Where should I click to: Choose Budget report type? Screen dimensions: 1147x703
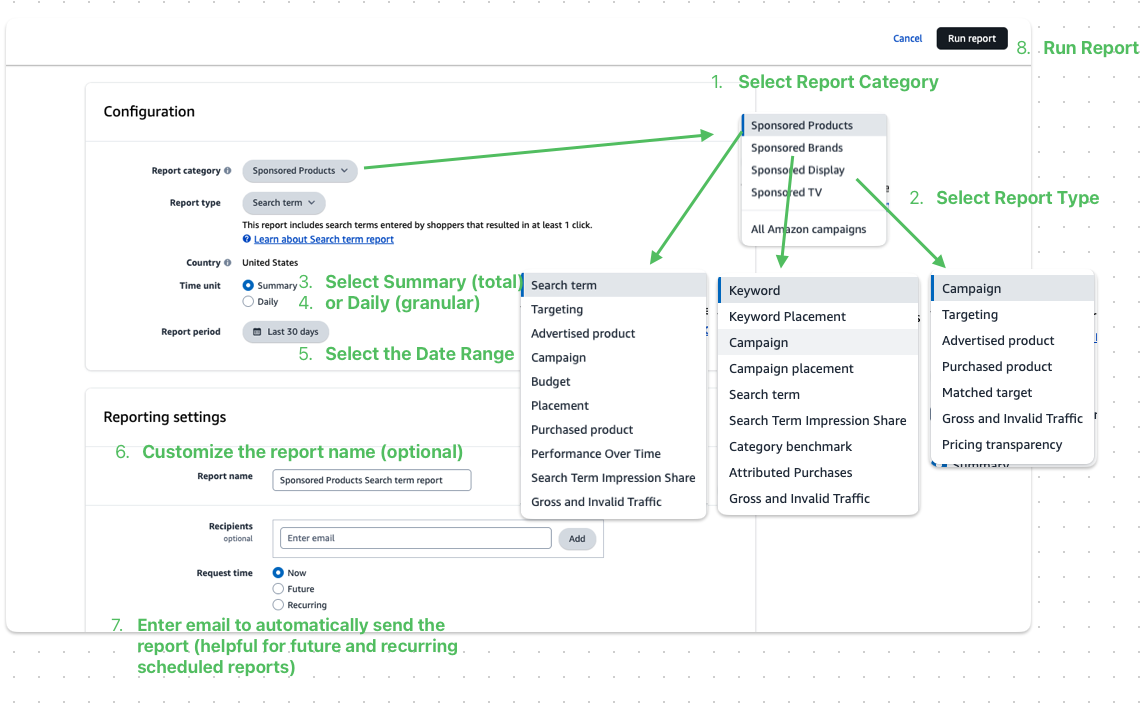614,382
